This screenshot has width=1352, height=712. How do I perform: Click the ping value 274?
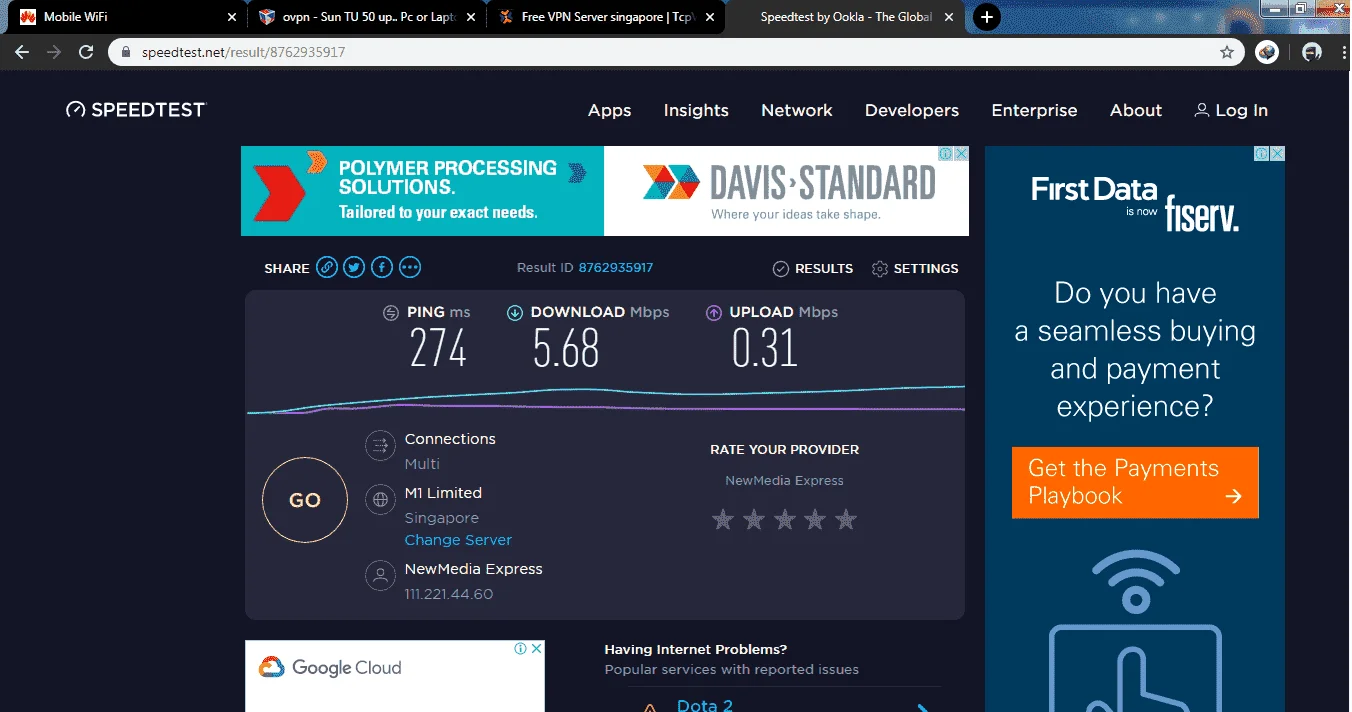tap(438, 348)
